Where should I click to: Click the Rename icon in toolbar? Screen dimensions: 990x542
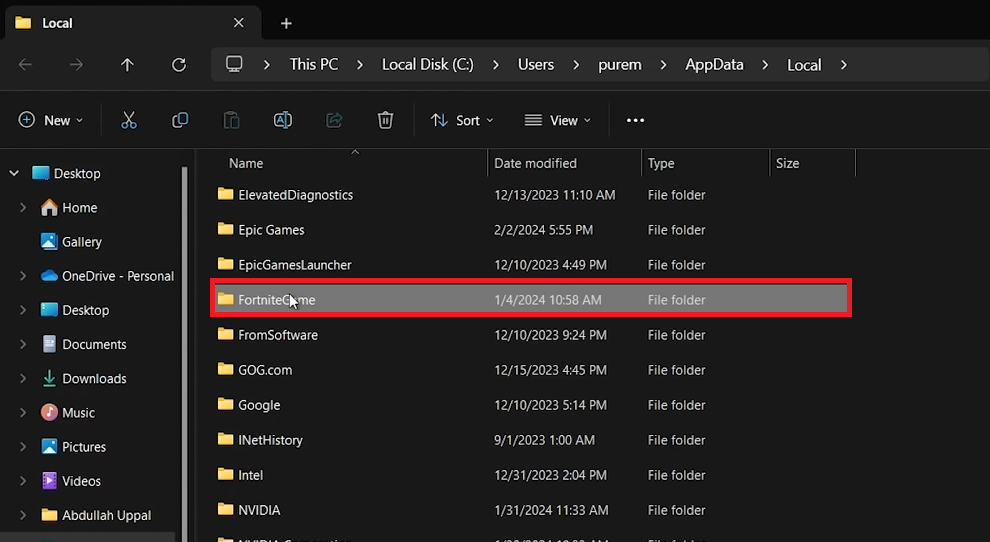click(283, 120)
